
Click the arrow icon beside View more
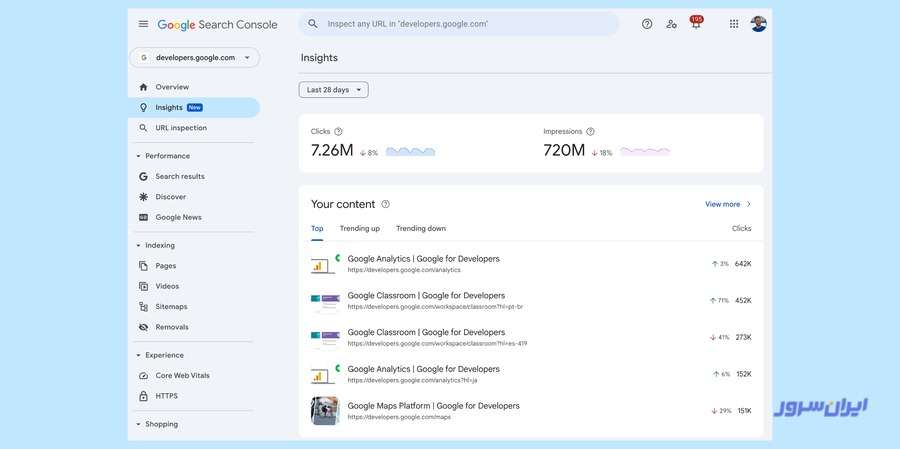[748, 204]
